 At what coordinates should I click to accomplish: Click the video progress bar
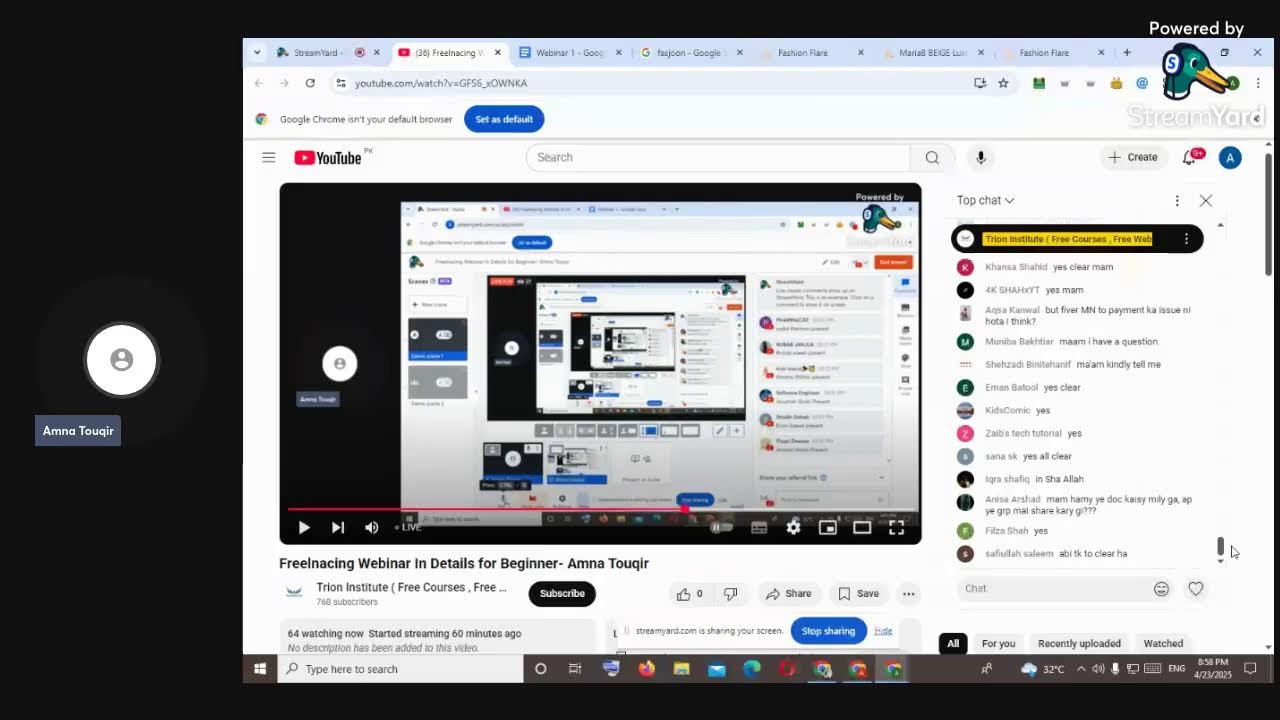coord(600,509)
